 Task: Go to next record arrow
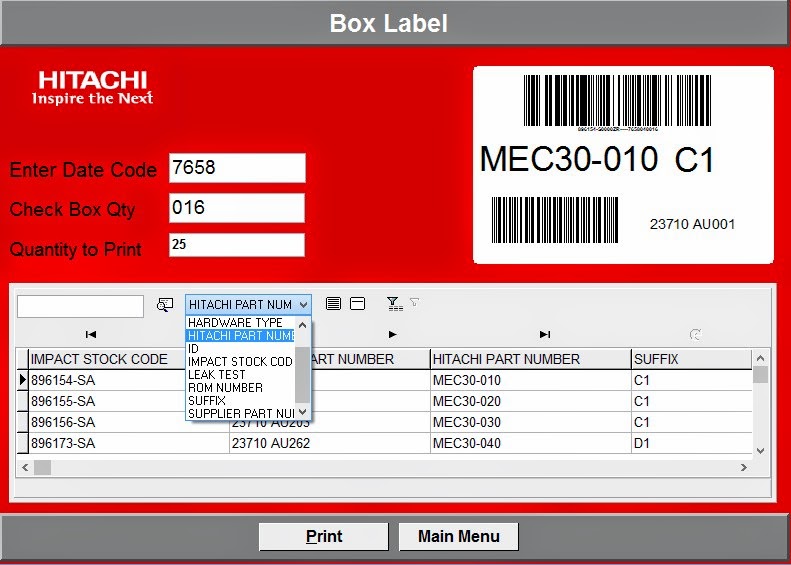pos(392,334)
